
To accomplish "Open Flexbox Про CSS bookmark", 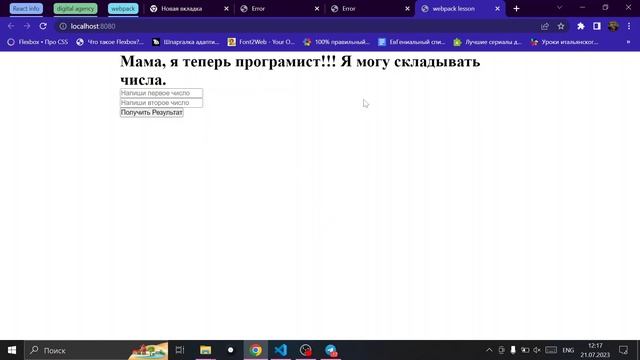I will coord(38,42).
